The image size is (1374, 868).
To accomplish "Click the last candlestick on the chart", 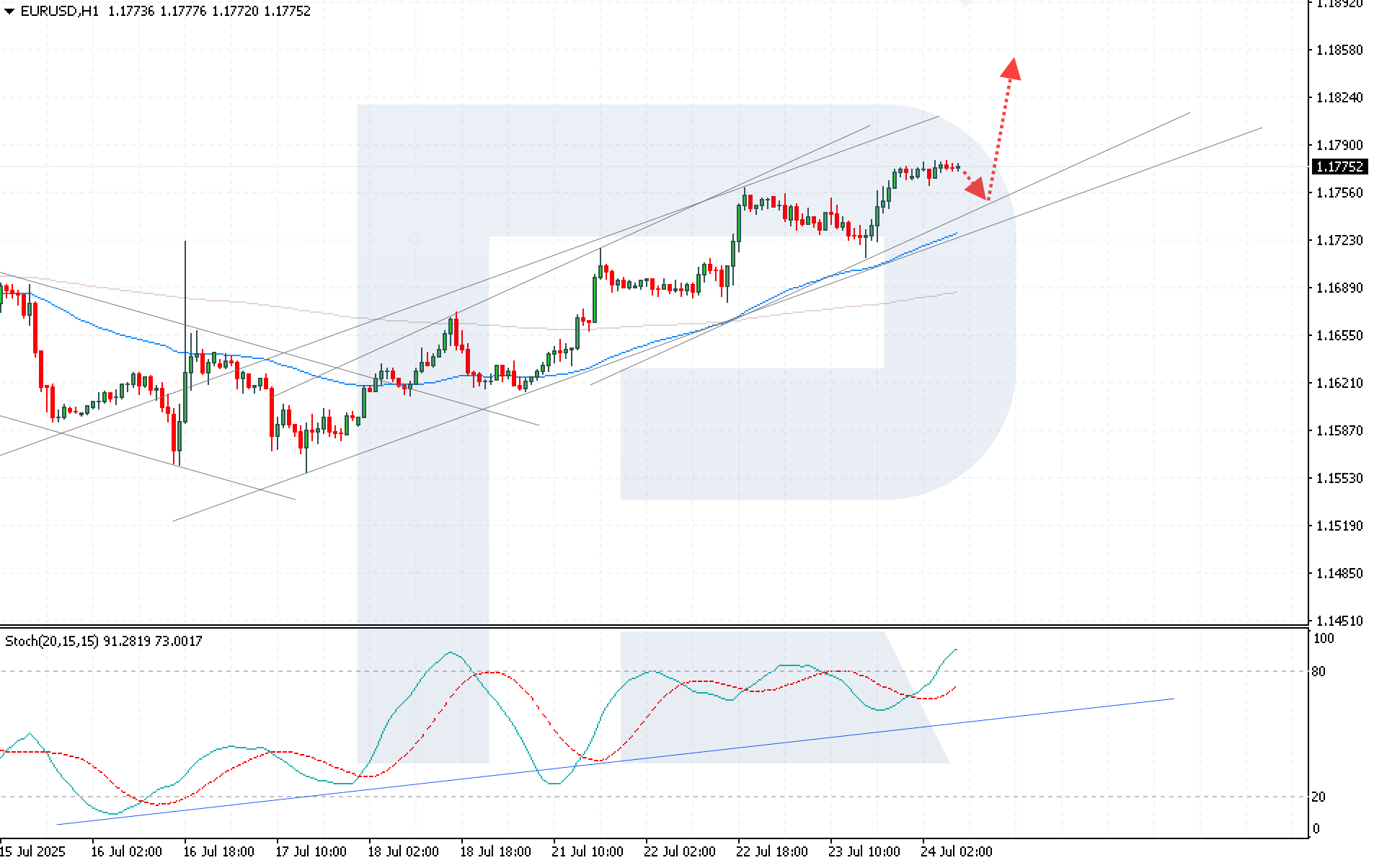I will pyautogui.click(x=957, y=167).
